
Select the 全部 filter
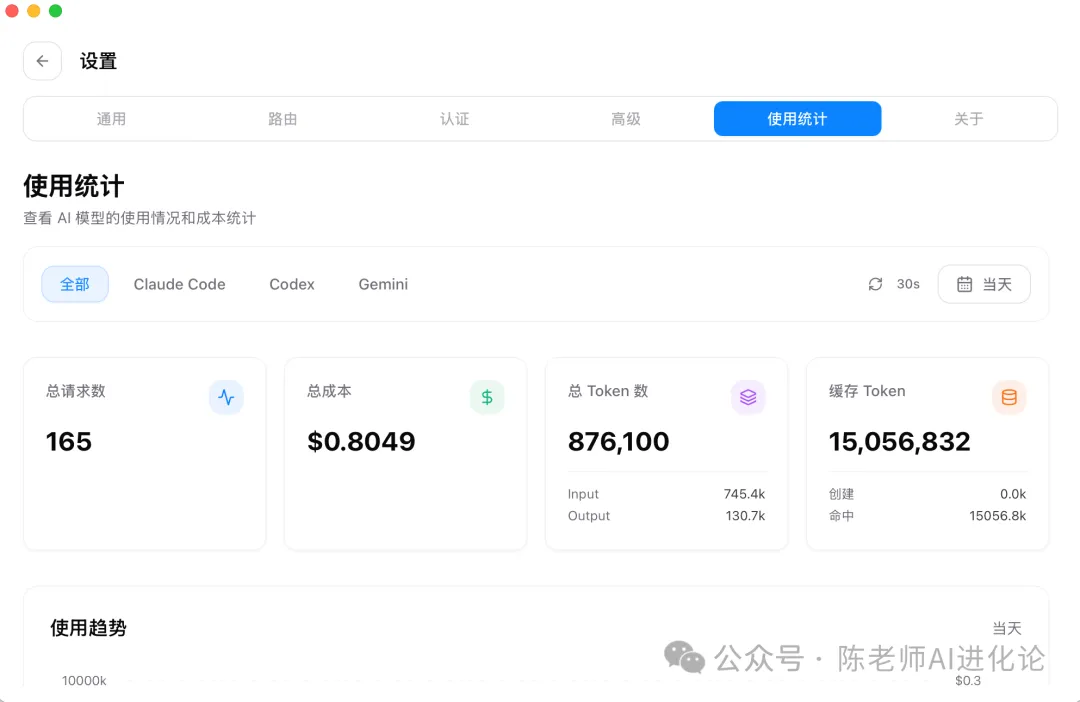pos(75,284)
